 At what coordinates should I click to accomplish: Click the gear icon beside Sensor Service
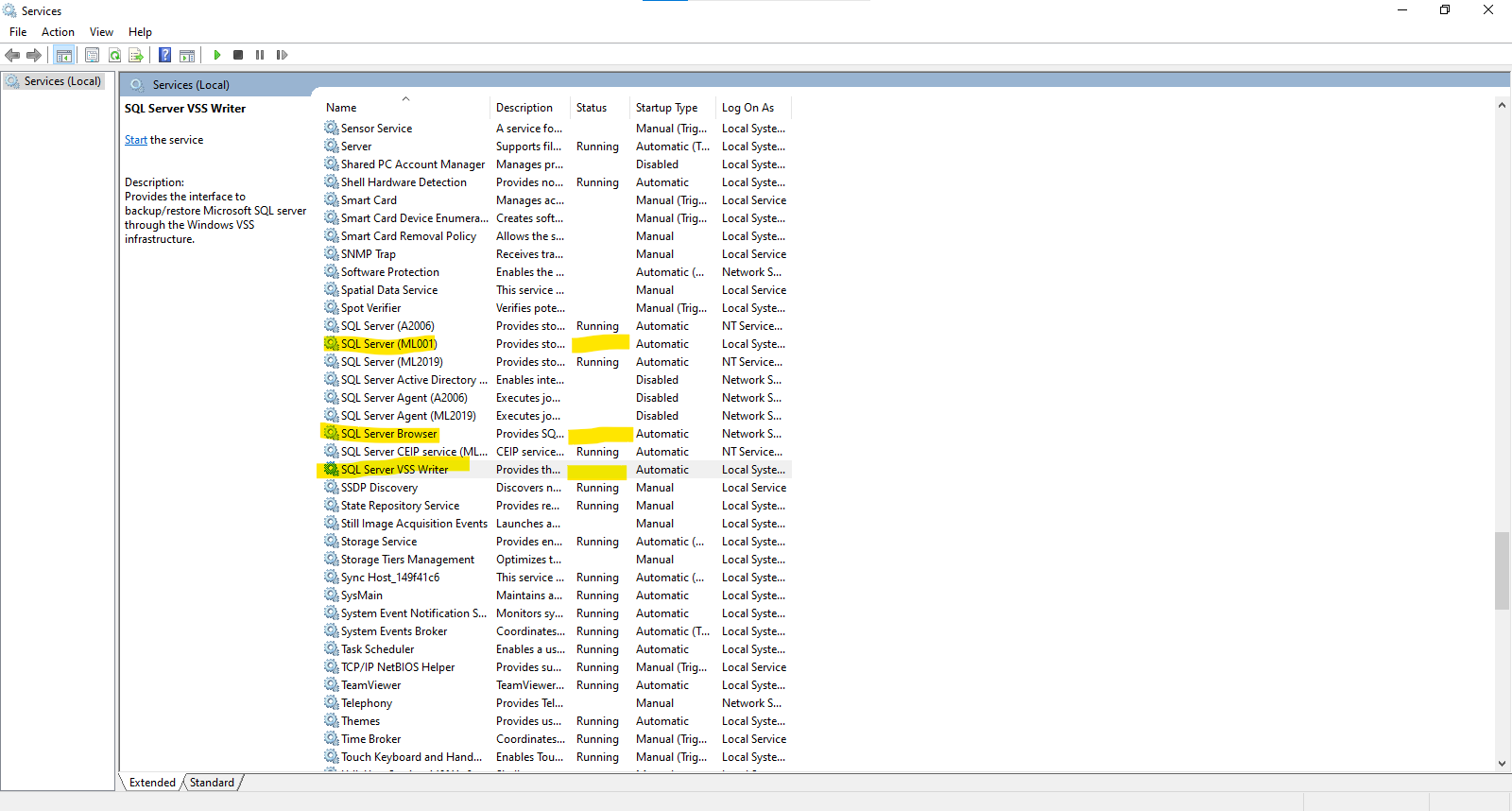pos(332,128)
